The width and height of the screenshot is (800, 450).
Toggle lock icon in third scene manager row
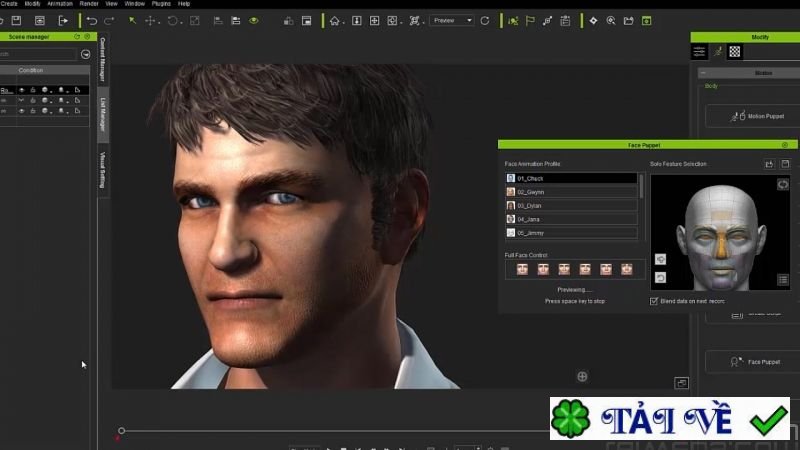33,111
